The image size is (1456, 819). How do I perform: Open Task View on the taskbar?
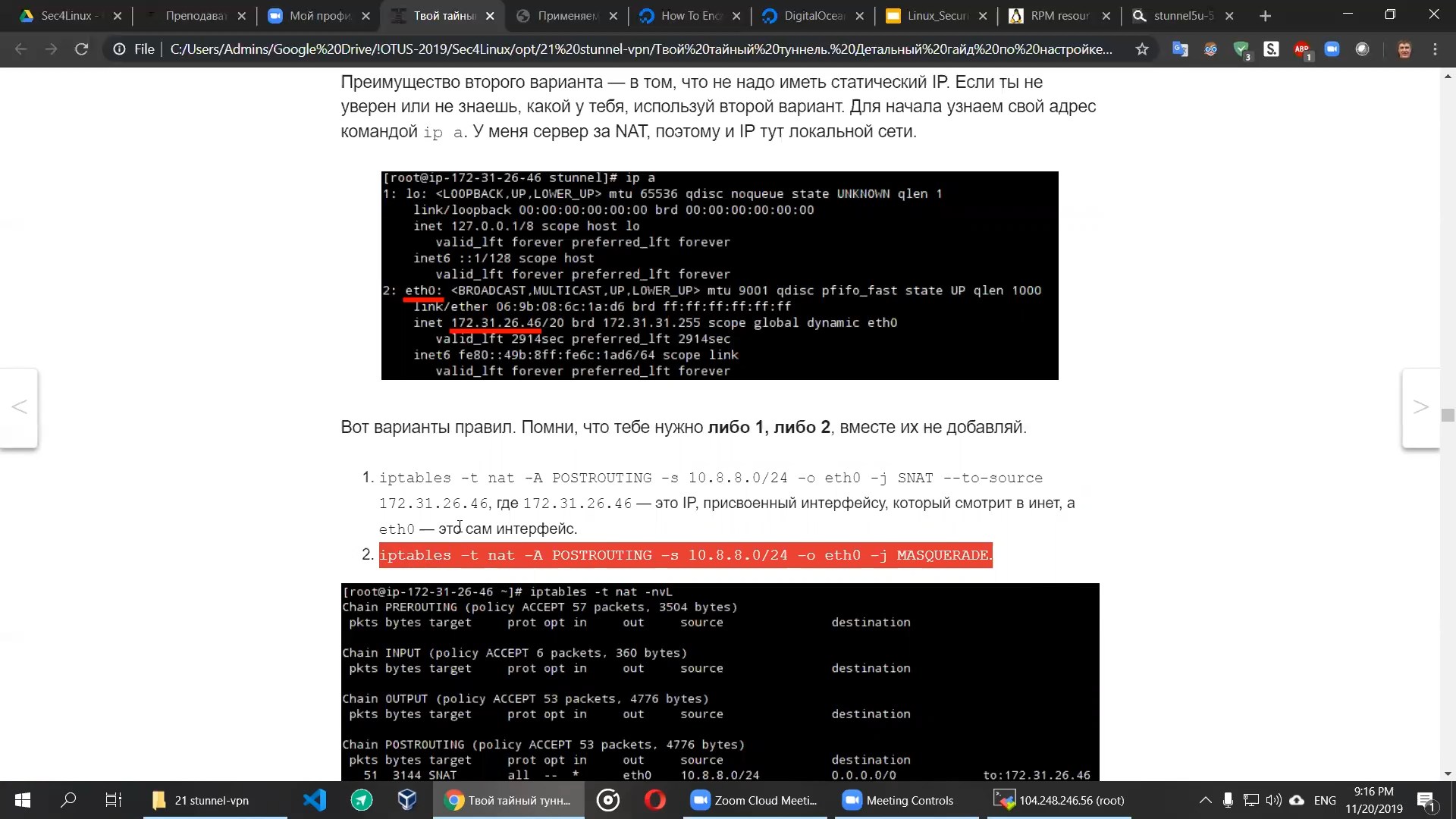113,800
